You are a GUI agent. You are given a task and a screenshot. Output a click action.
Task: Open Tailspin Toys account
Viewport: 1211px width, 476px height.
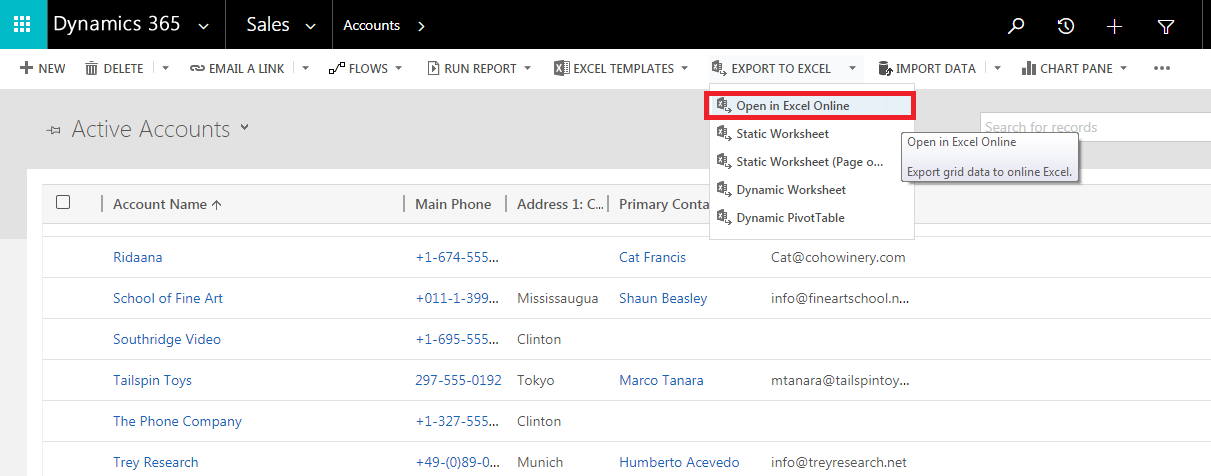point(152,380)
